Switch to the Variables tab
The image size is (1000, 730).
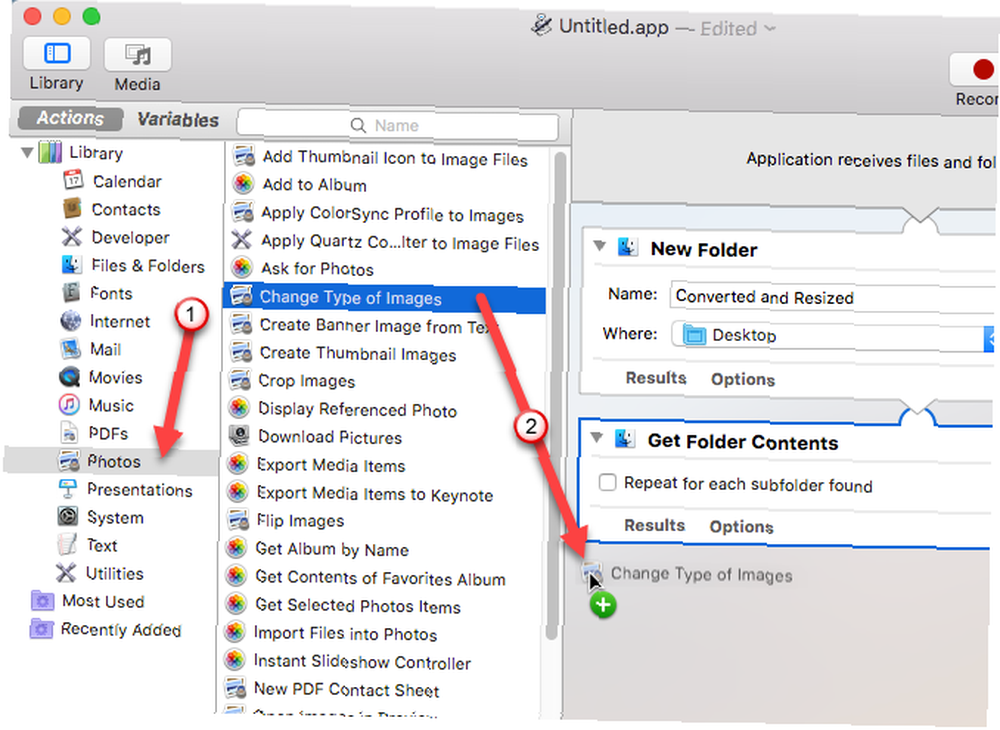pyautogui.click(x=178, y=119)
